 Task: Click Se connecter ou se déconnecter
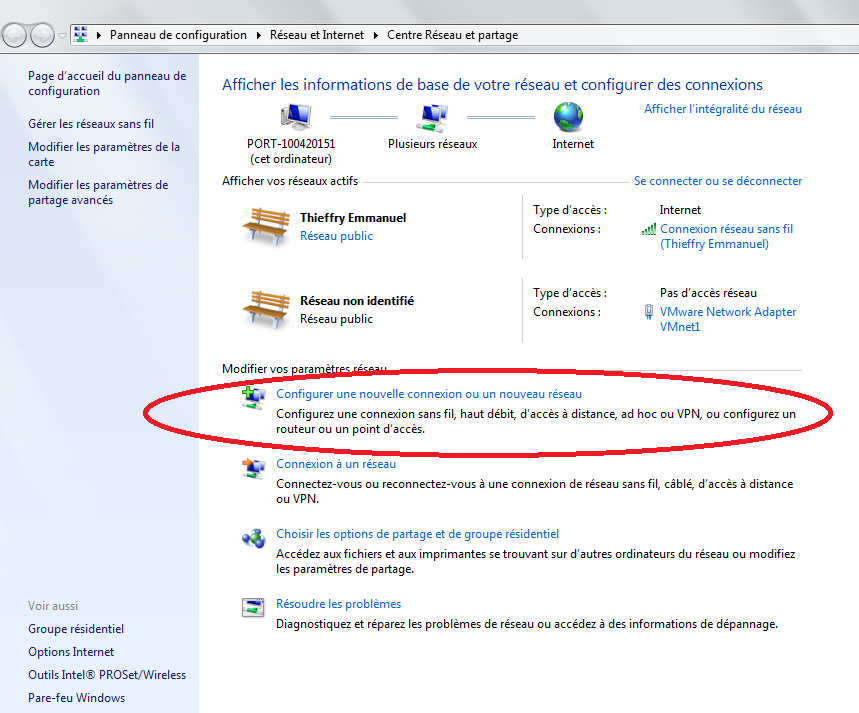click(x=717, y=181)
